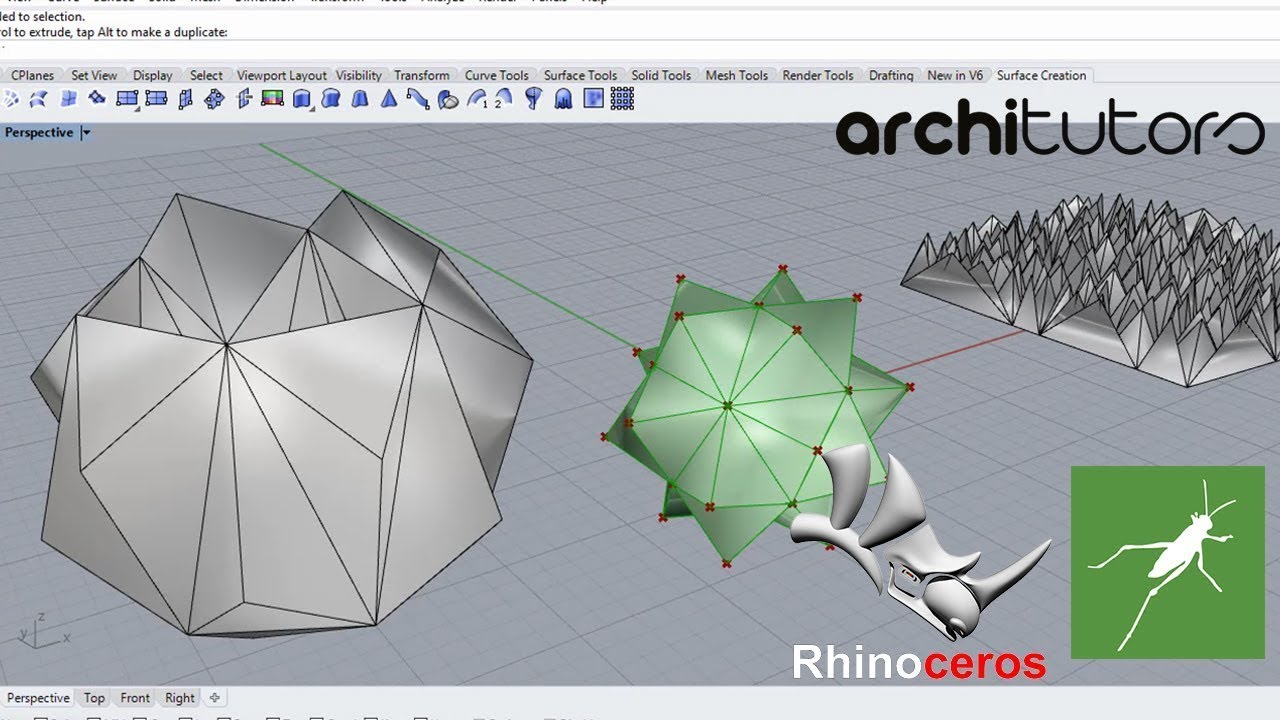Go to the Viewport Layout tab
This screenshot has height=720, width=1280.
coord(282,75)
